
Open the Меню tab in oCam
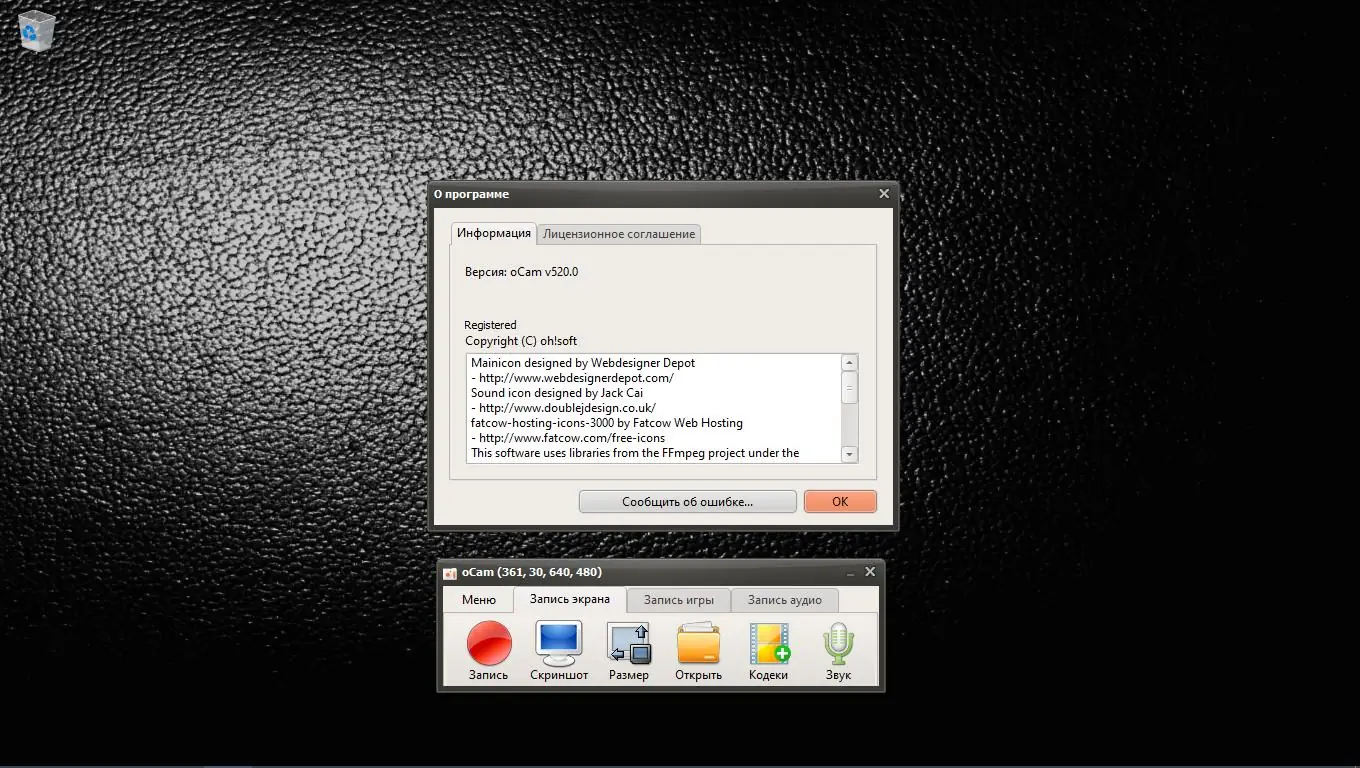pos(479,600)
